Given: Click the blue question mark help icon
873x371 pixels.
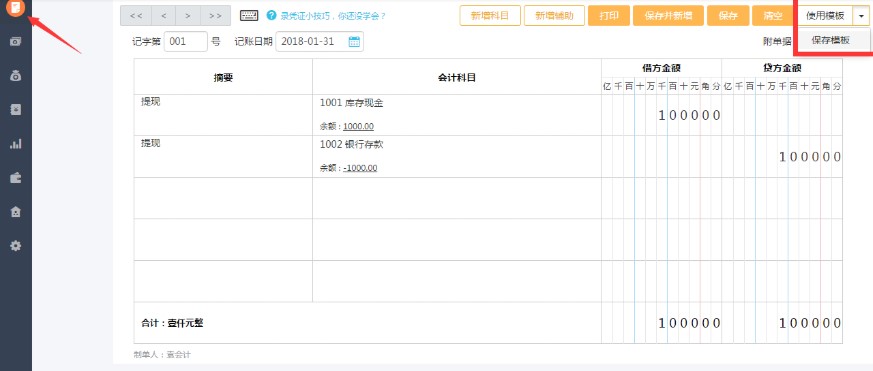Looking at the screenshot, I should tap(271, 16).
